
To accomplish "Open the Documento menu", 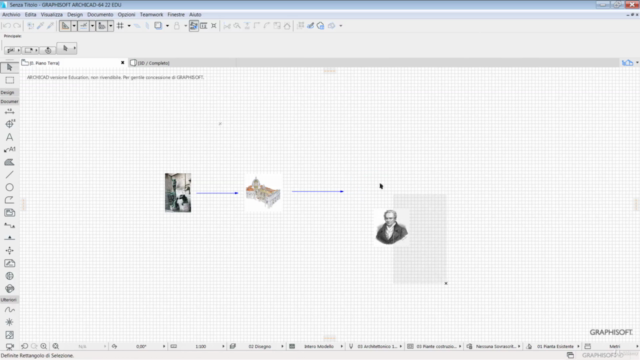I will [x=100, y=14].
